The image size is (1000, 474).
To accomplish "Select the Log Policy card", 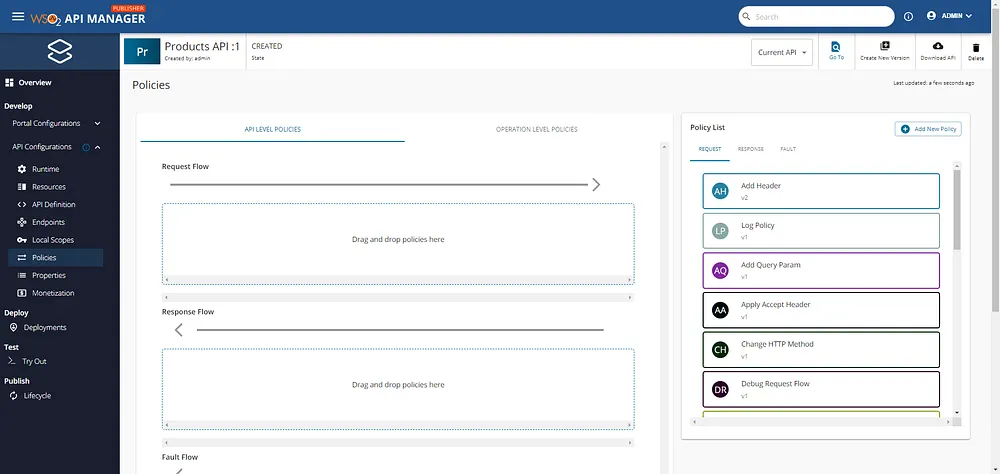I will 821,230.
